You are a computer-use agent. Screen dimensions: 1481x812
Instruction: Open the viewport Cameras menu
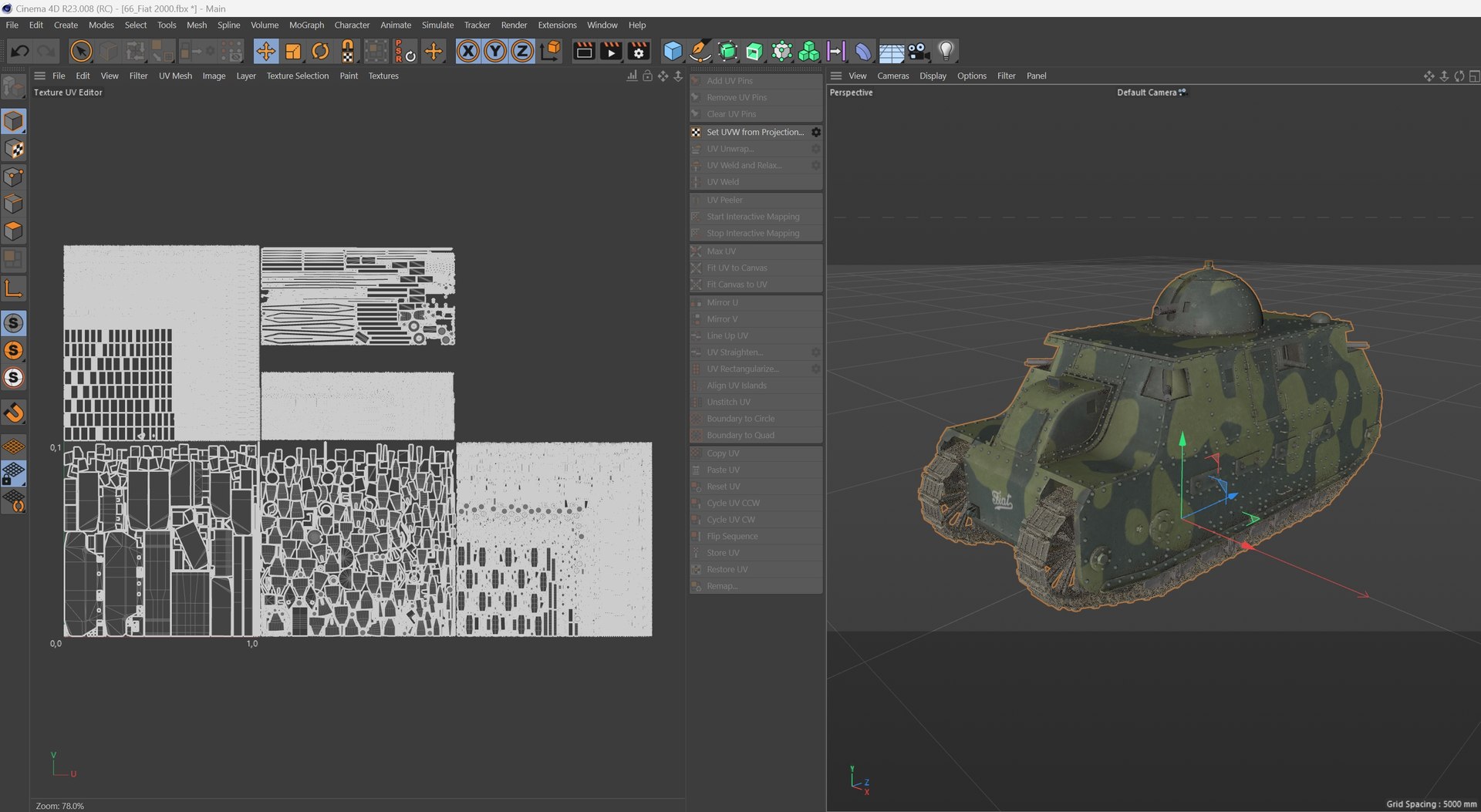click(x=892, y=76)
